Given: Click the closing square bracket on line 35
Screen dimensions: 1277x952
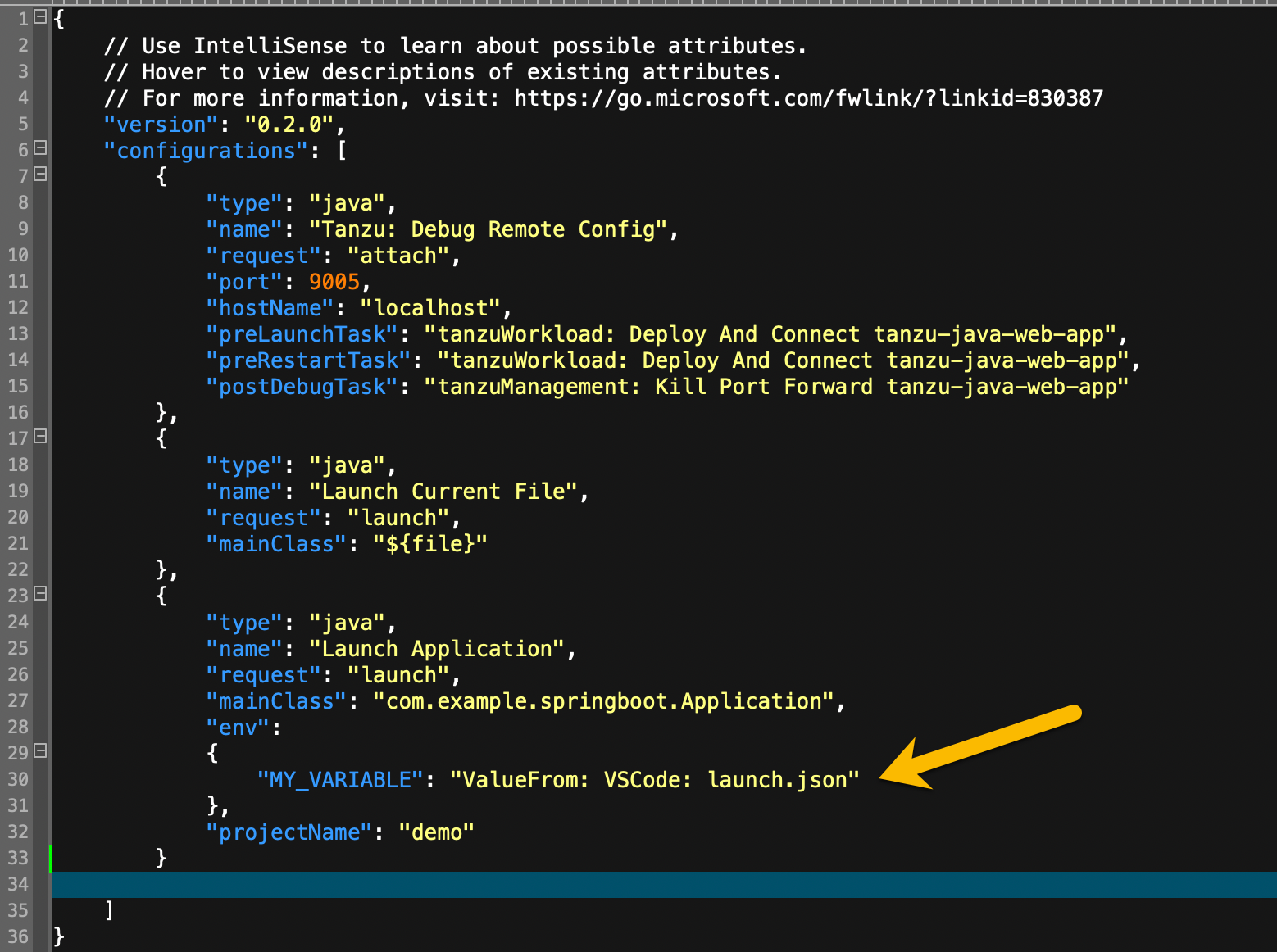Looking at the screenshot, I should point(109,910).
